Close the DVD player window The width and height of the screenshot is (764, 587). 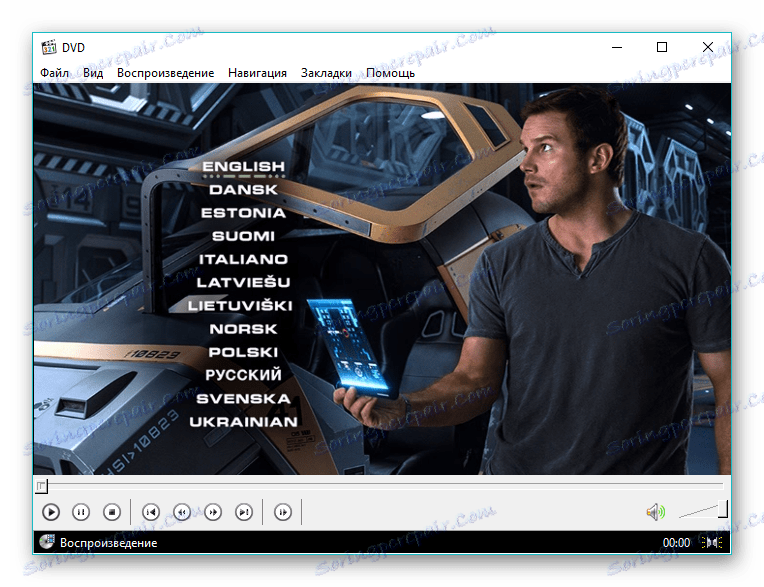[707, 47]
